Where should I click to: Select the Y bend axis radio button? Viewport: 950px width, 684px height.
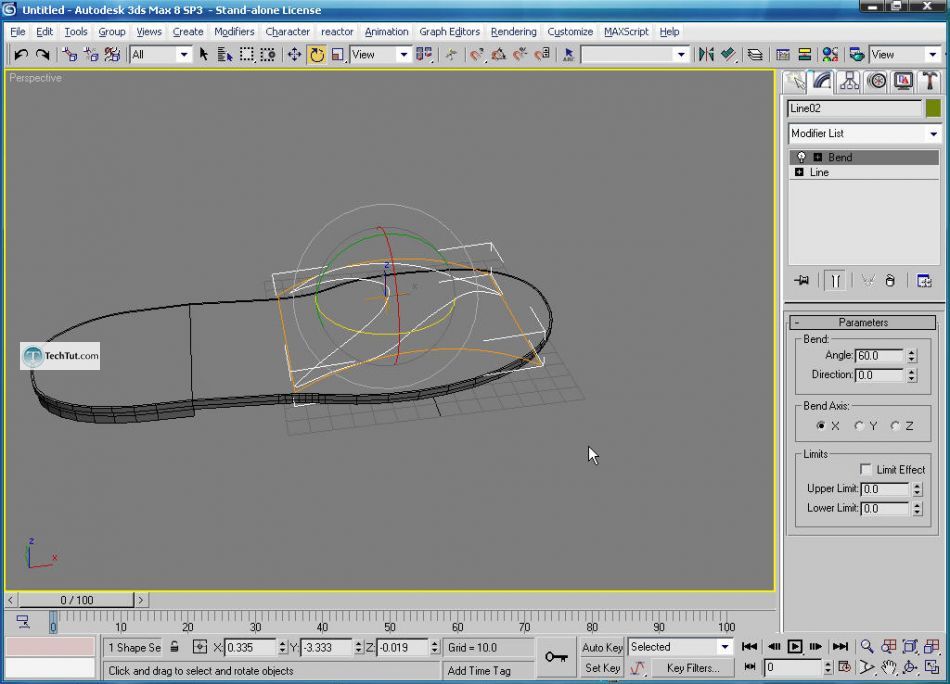click(x=859, y=426)
